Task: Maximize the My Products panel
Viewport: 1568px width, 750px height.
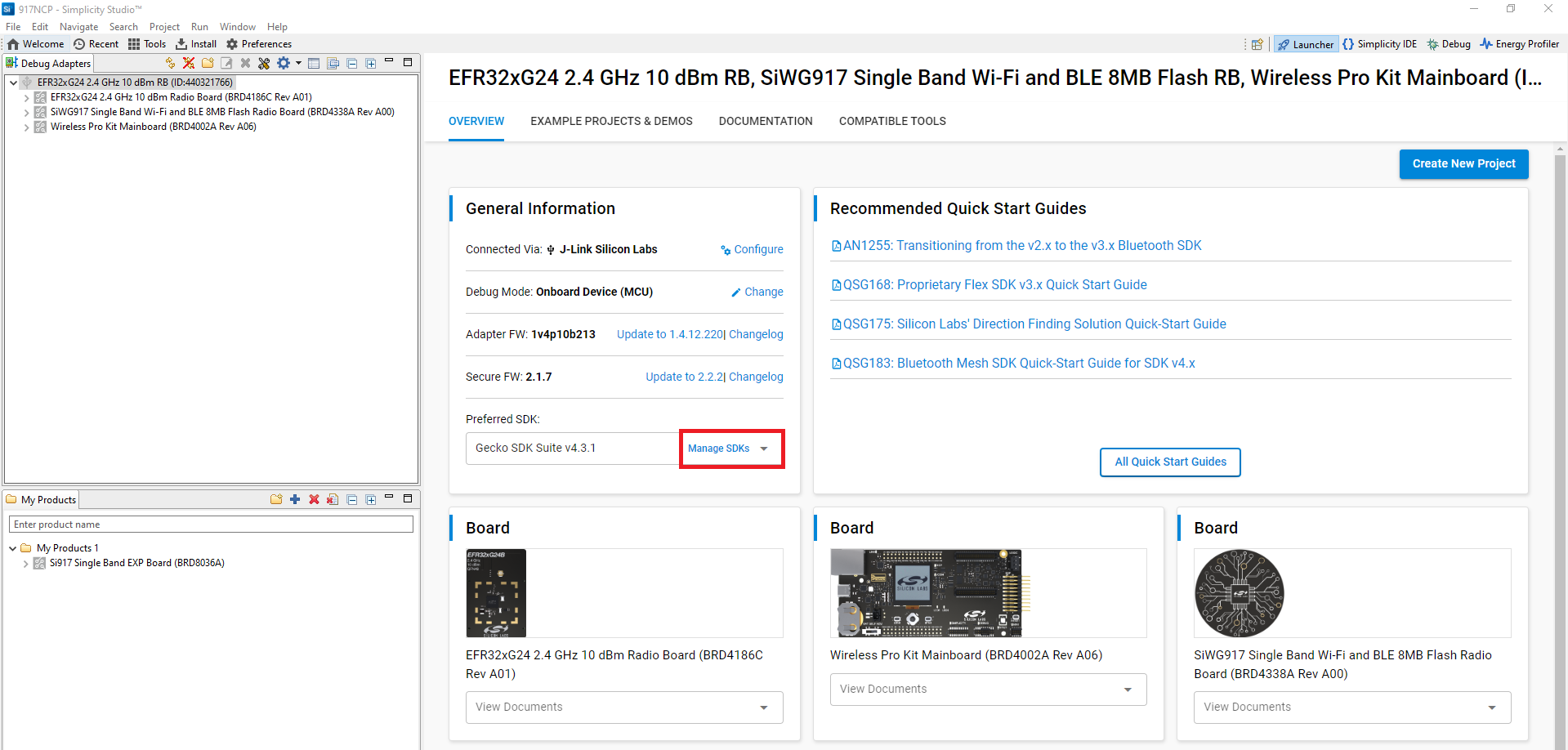Action: tap(408, 498)
